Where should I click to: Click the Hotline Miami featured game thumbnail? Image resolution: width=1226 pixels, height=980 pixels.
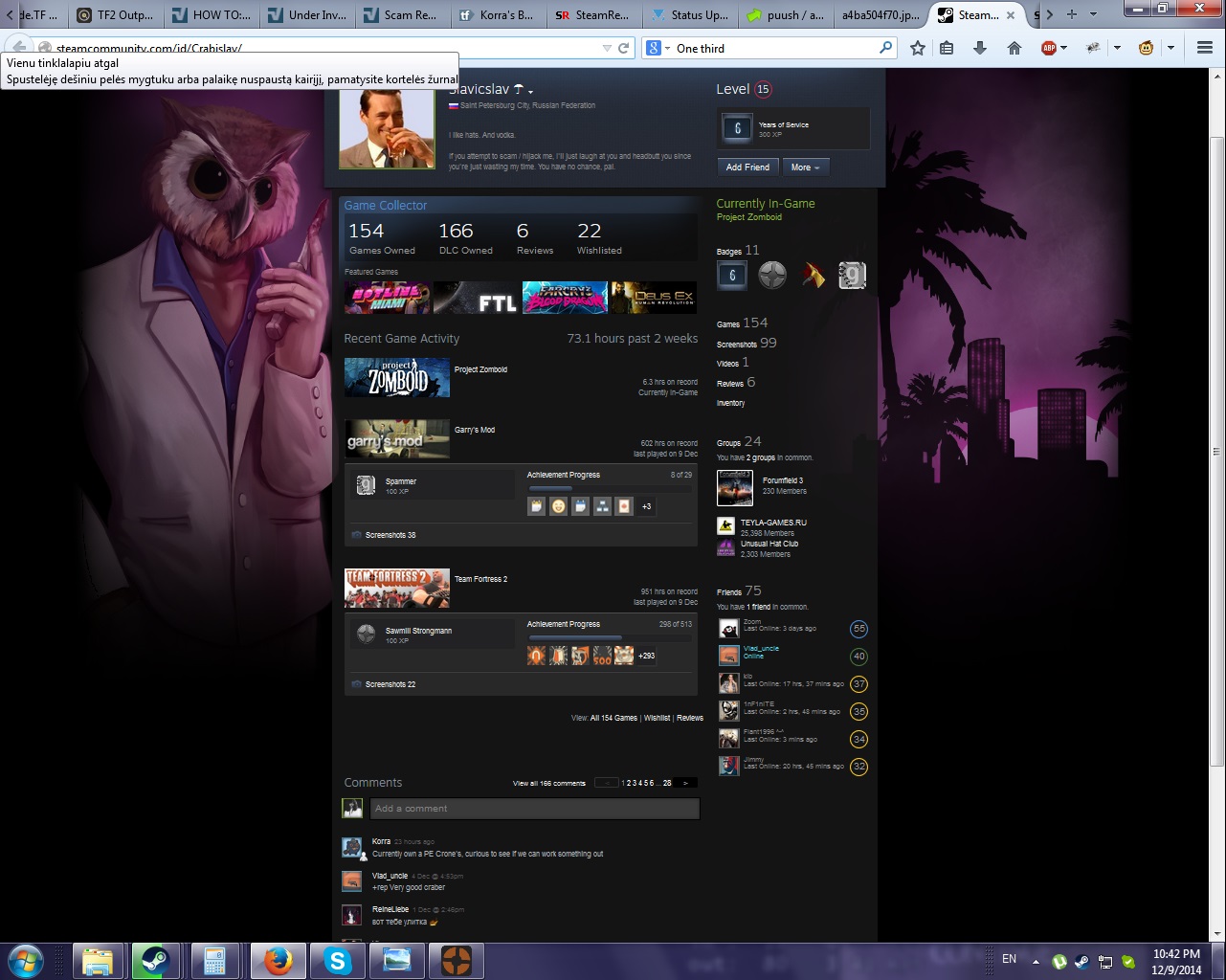tap(387, 298)
